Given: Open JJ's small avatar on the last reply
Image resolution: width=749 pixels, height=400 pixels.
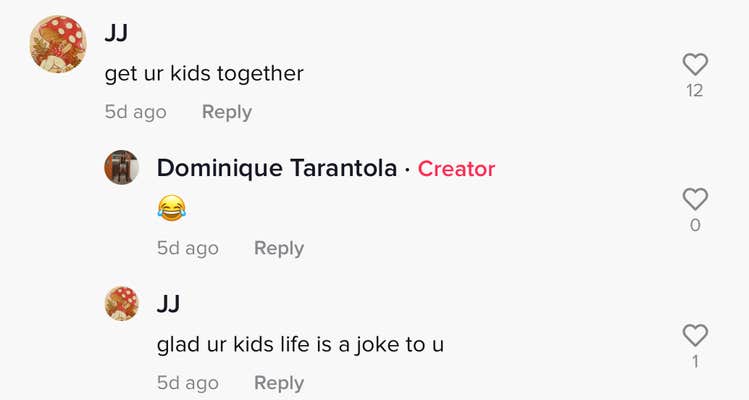Looking at the screenshot, I should [x=121, y=303].
